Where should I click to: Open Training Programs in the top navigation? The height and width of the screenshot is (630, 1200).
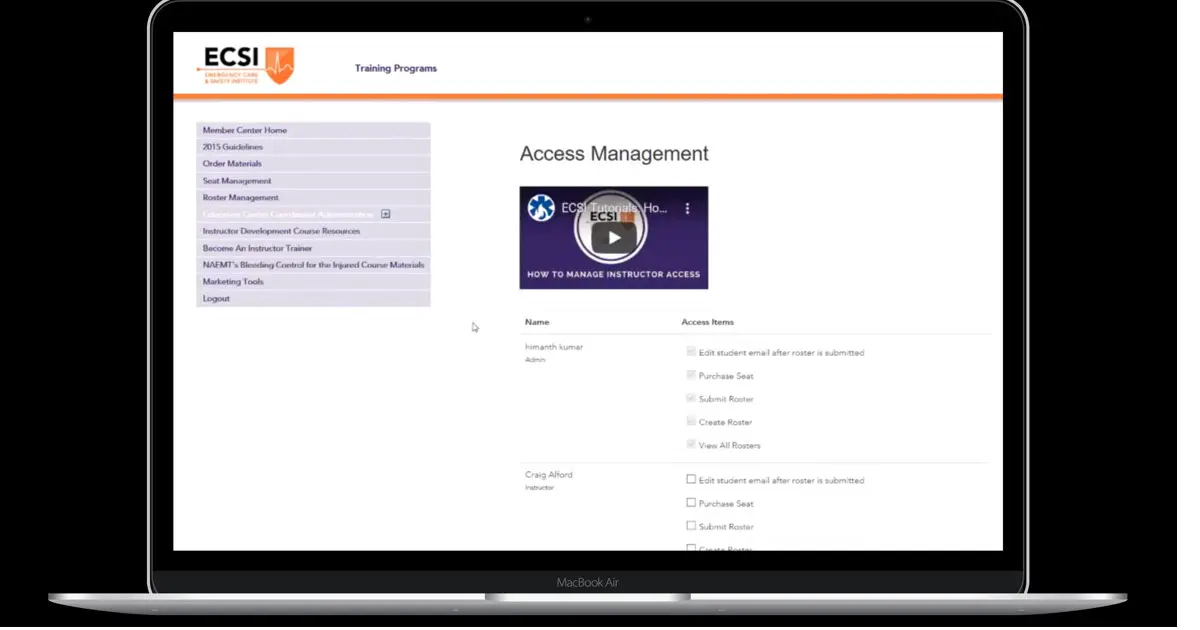click(395, 69)
